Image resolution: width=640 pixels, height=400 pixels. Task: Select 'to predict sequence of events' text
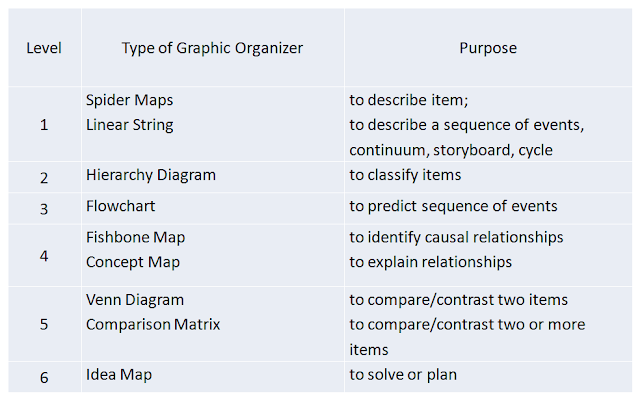[x=453, y=206]
